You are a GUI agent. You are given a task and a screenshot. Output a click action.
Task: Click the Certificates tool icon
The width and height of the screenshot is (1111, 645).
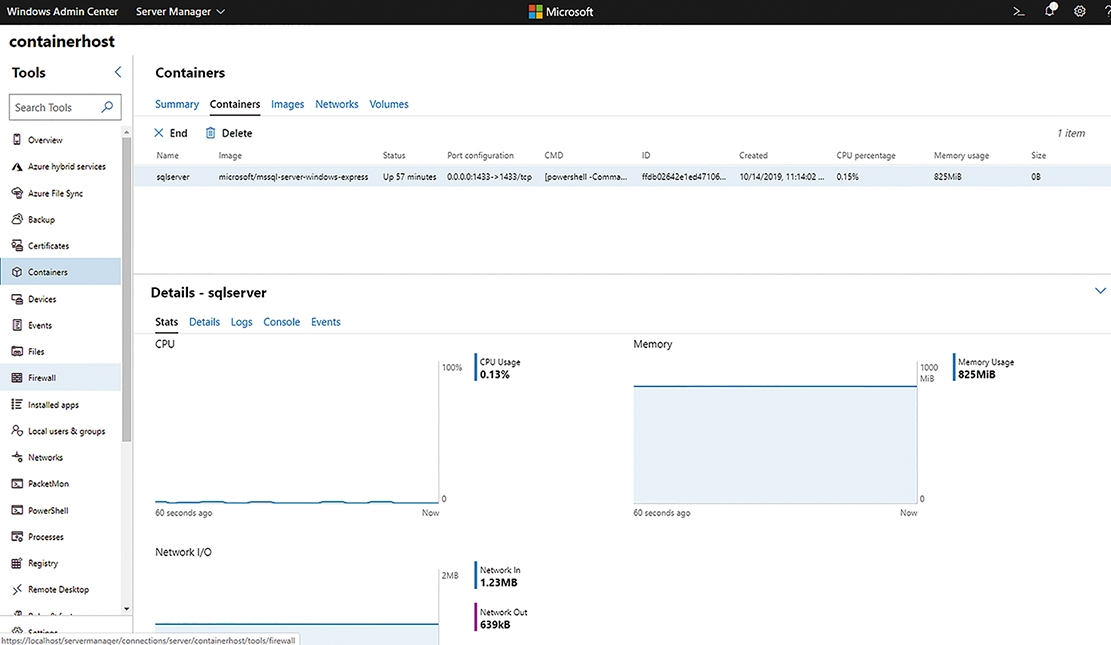coord(17,245)
